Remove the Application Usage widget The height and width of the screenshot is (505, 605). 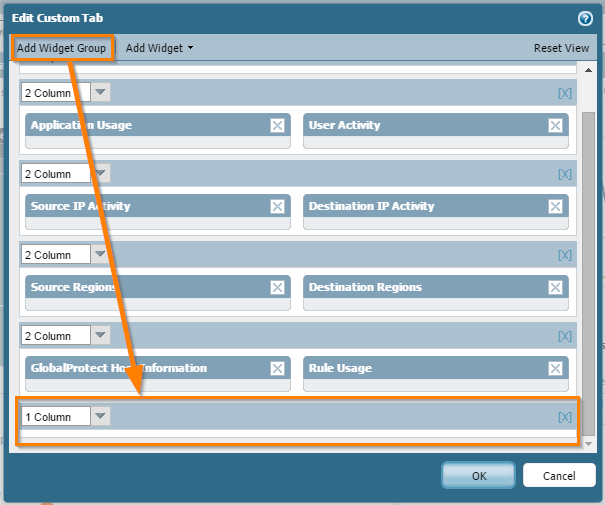277,125
